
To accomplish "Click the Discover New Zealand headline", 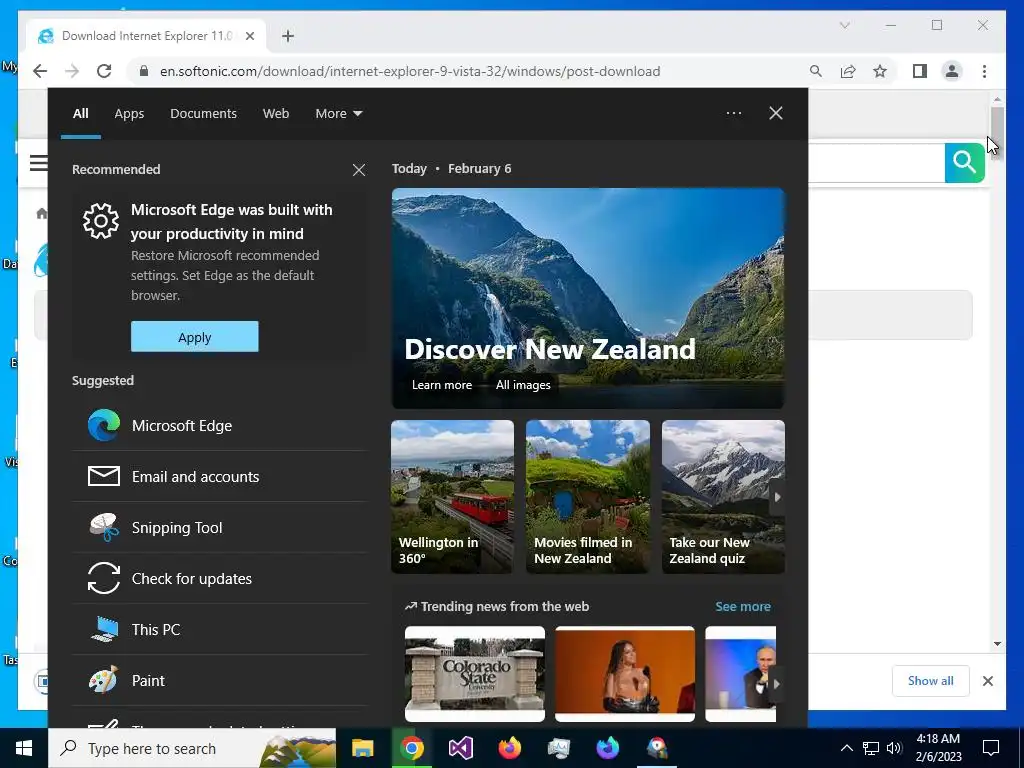I will click(x=550, y=349).
